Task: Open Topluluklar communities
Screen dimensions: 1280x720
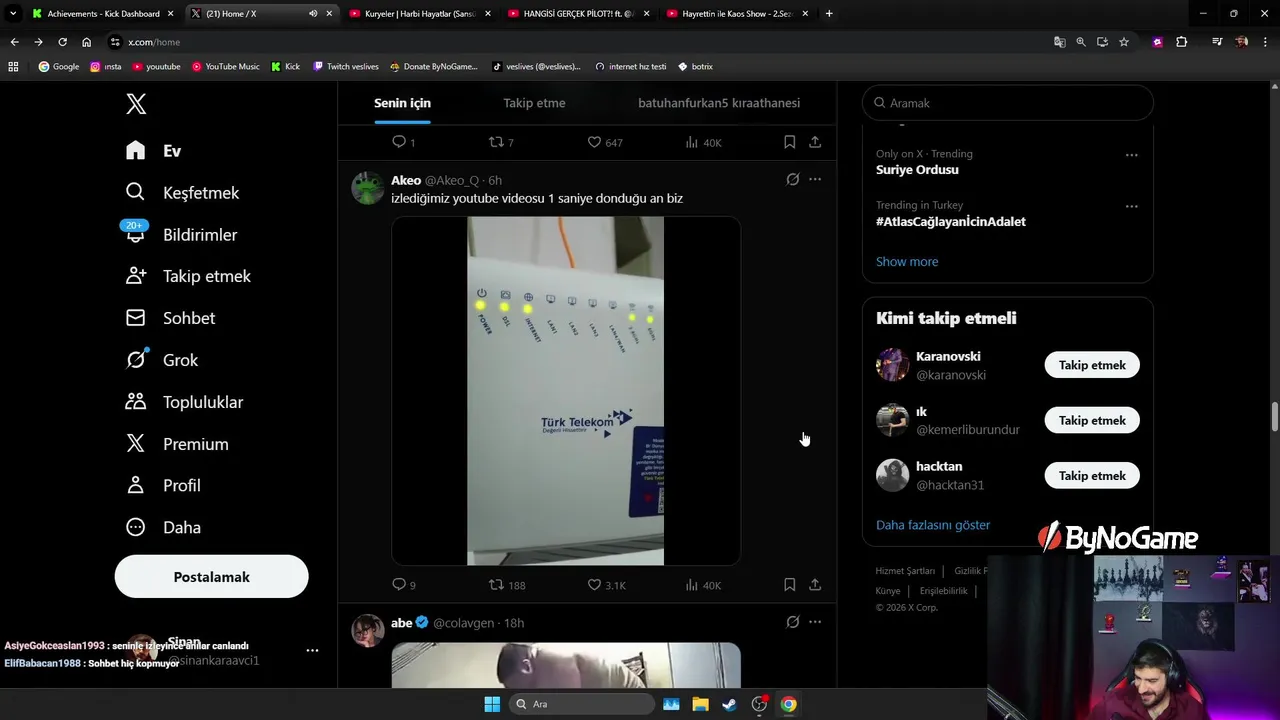Action: (184, 402)
